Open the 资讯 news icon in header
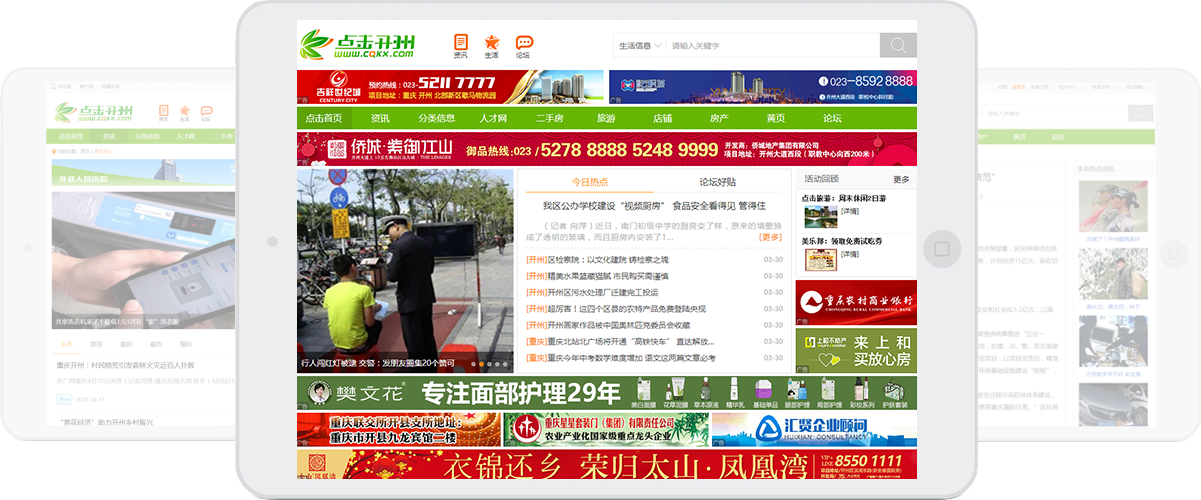Image resolution: width=1201 pixels, height=500 pixels. 461,46
